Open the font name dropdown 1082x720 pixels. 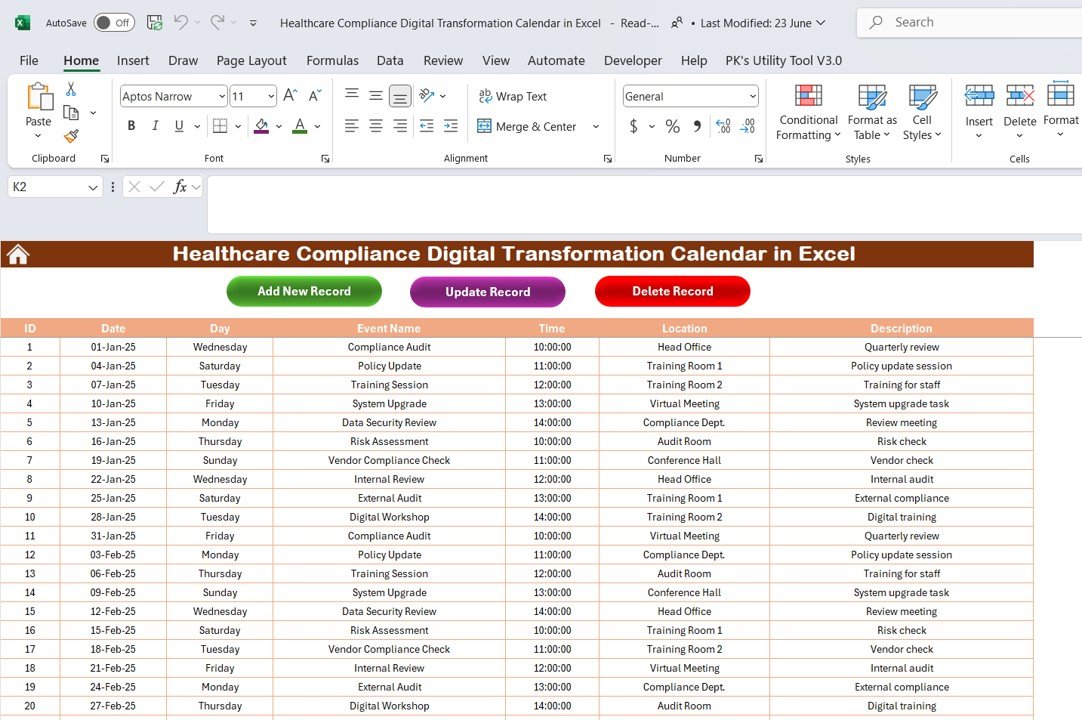pos(222,96)
